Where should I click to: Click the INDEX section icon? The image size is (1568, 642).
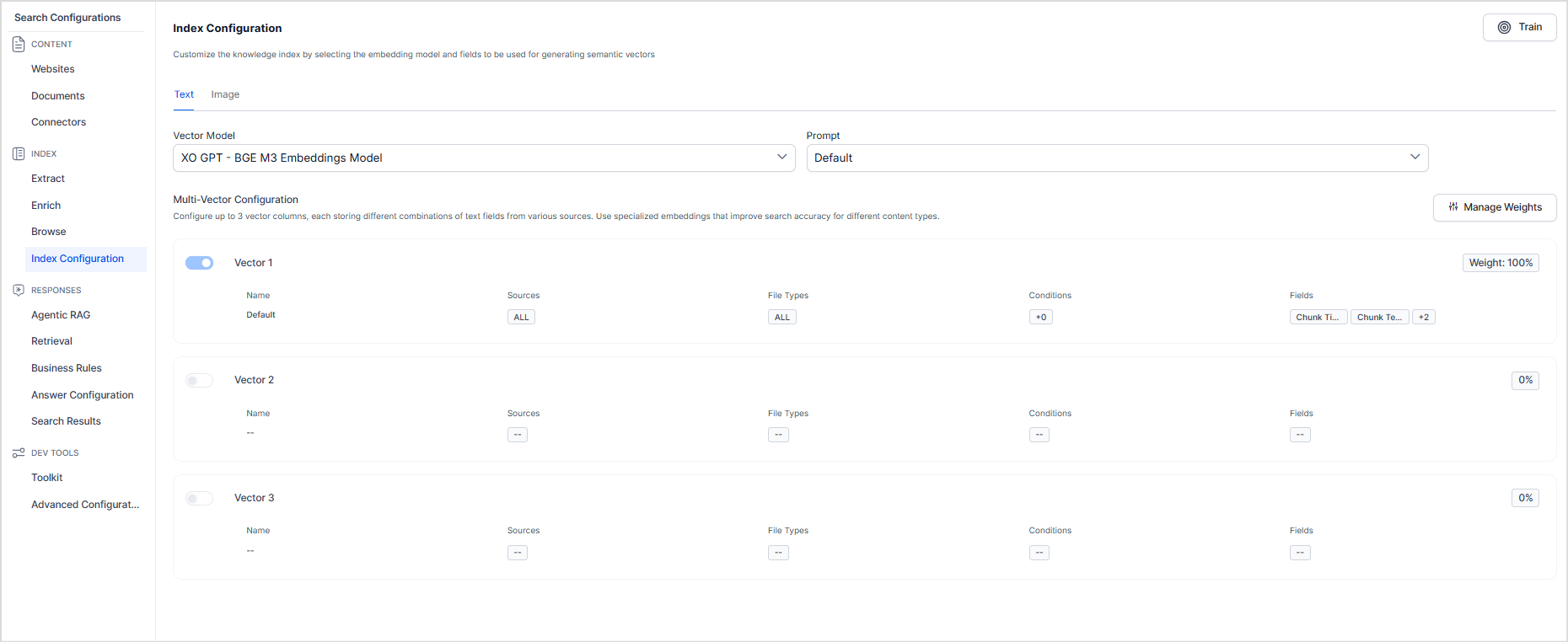click(x=19, y=153)
